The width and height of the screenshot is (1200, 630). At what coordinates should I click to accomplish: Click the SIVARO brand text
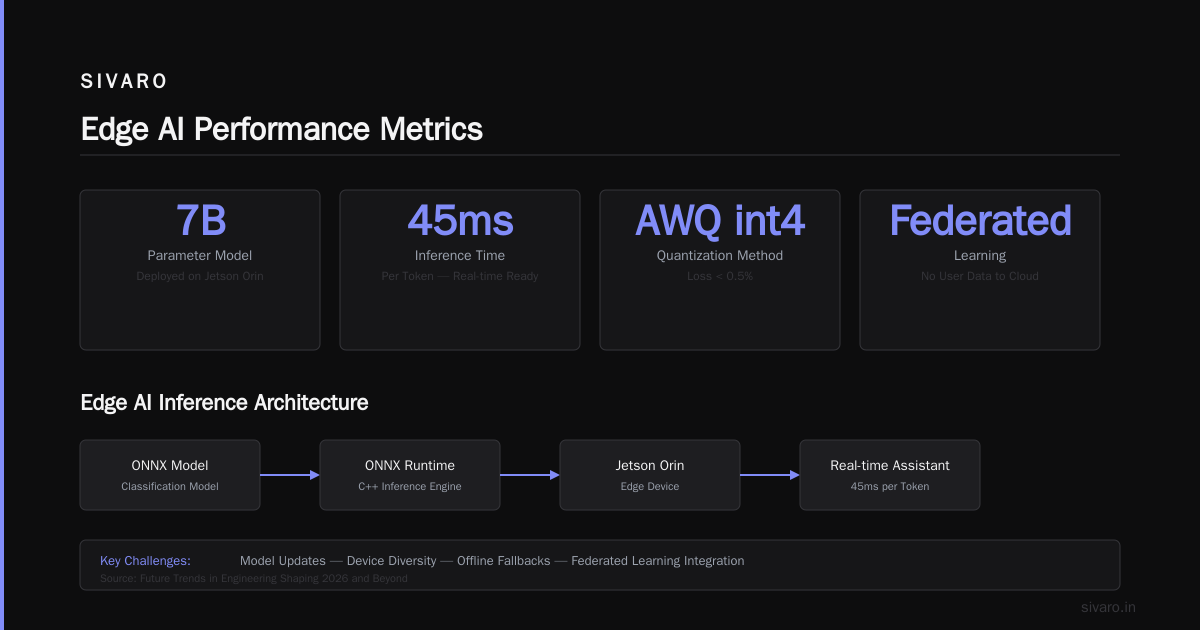[124, 82]
